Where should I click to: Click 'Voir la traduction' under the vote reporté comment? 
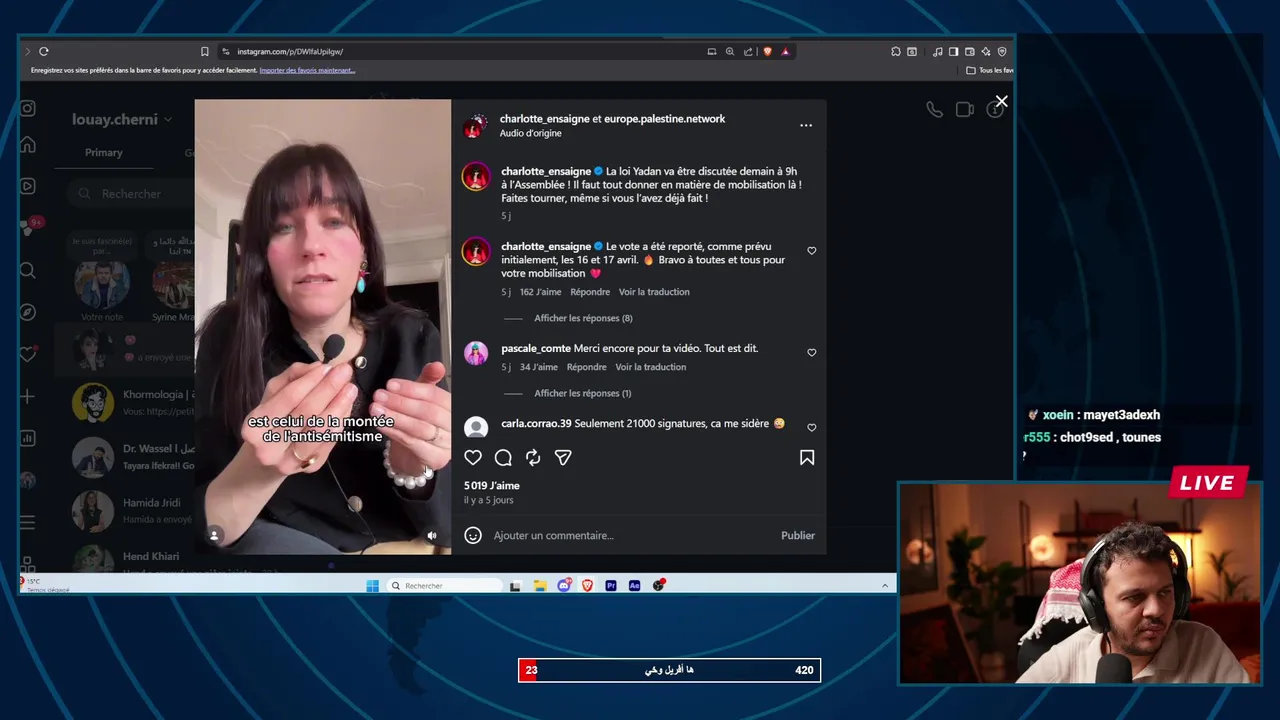tap(654, 292)
